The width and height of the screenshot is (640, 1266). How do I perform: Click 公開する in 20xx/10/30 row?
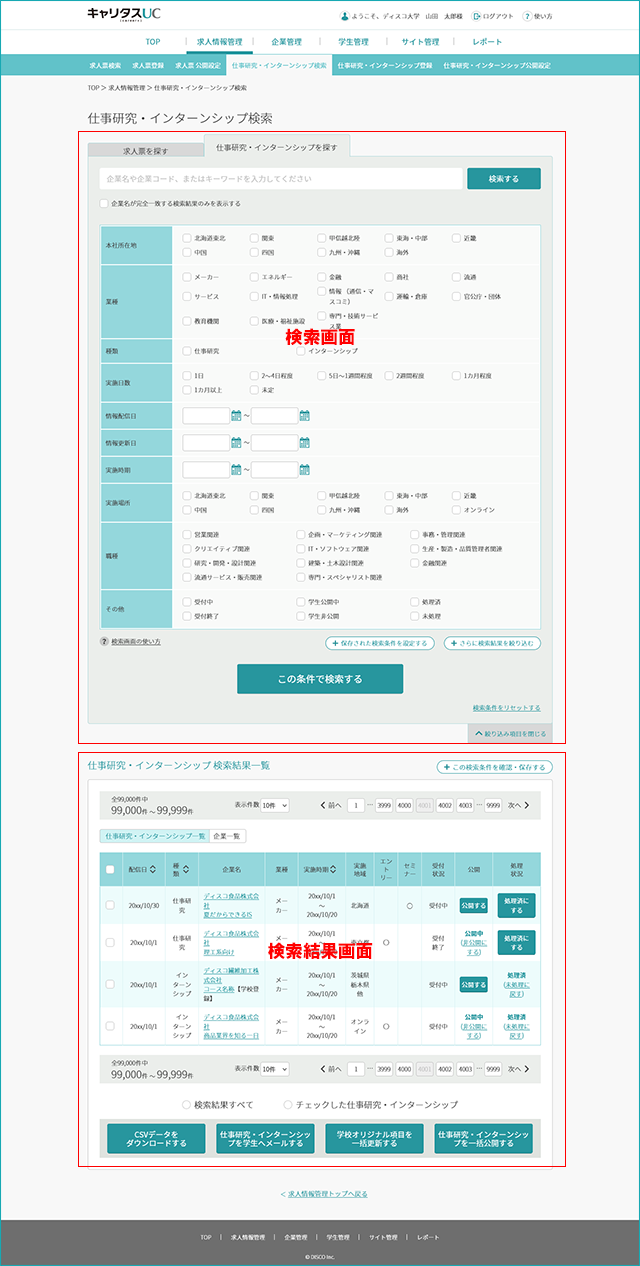pos(474,905)
